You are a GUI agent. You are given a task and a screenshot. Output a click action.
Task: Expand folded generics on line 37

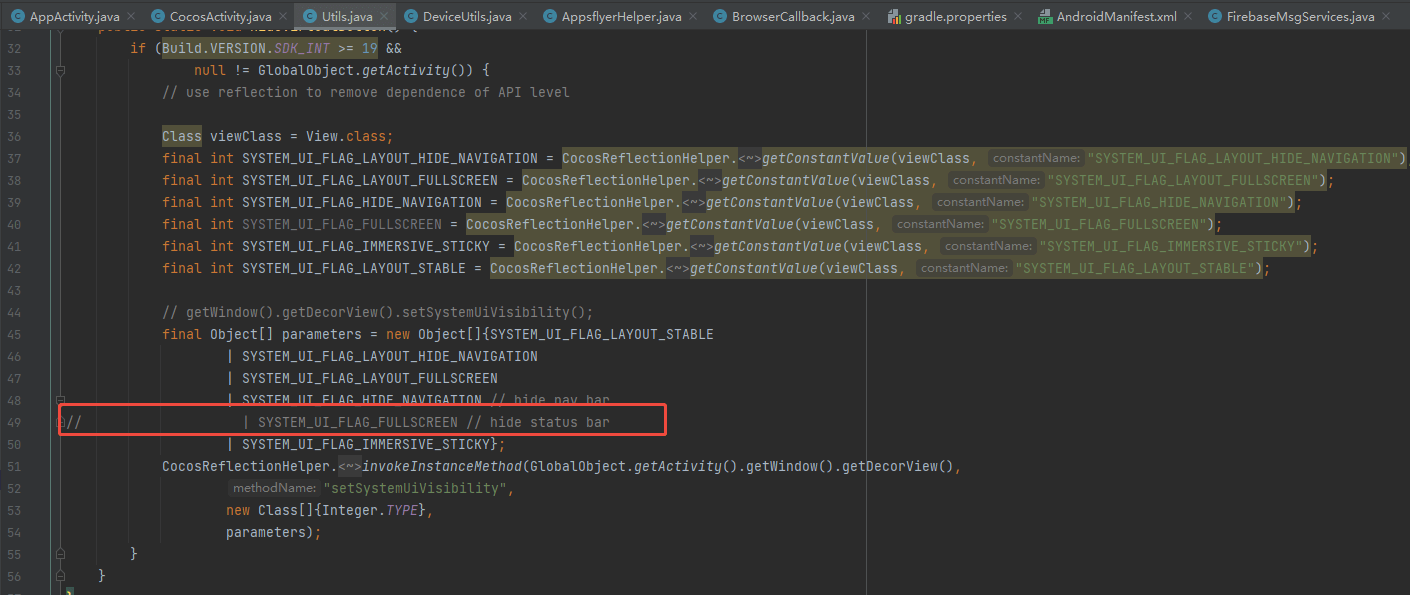tap(750, 158)
